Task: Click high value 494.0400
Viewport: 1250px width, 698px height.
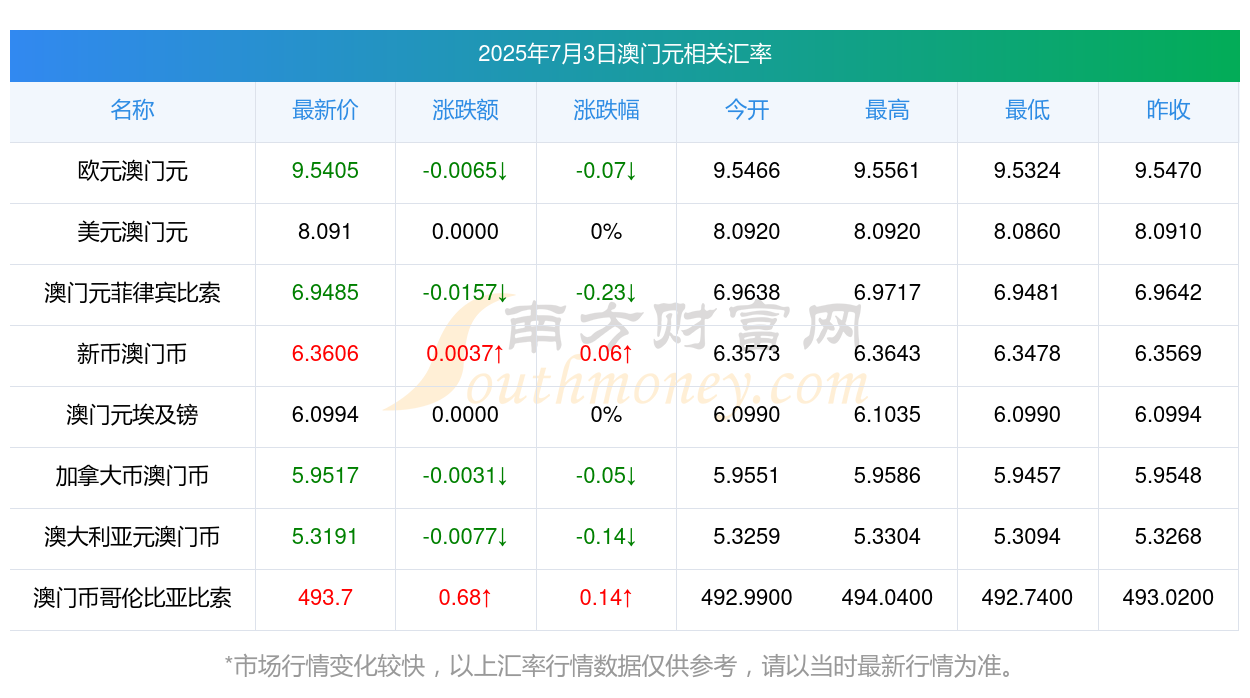Action: point(887,598)
